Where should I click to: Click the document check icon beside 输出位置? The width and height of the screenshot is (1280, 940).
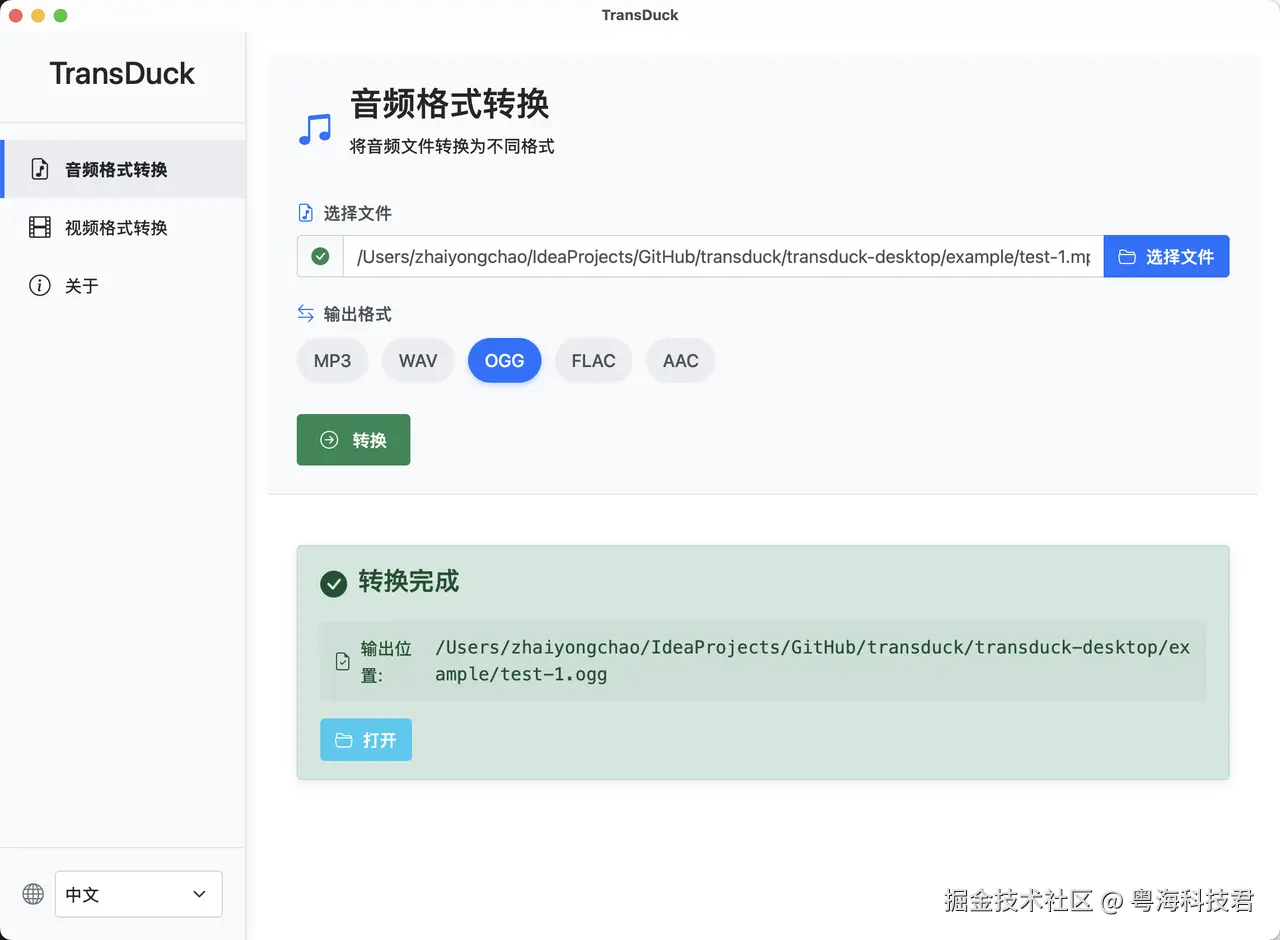click(x=343, y=661)
